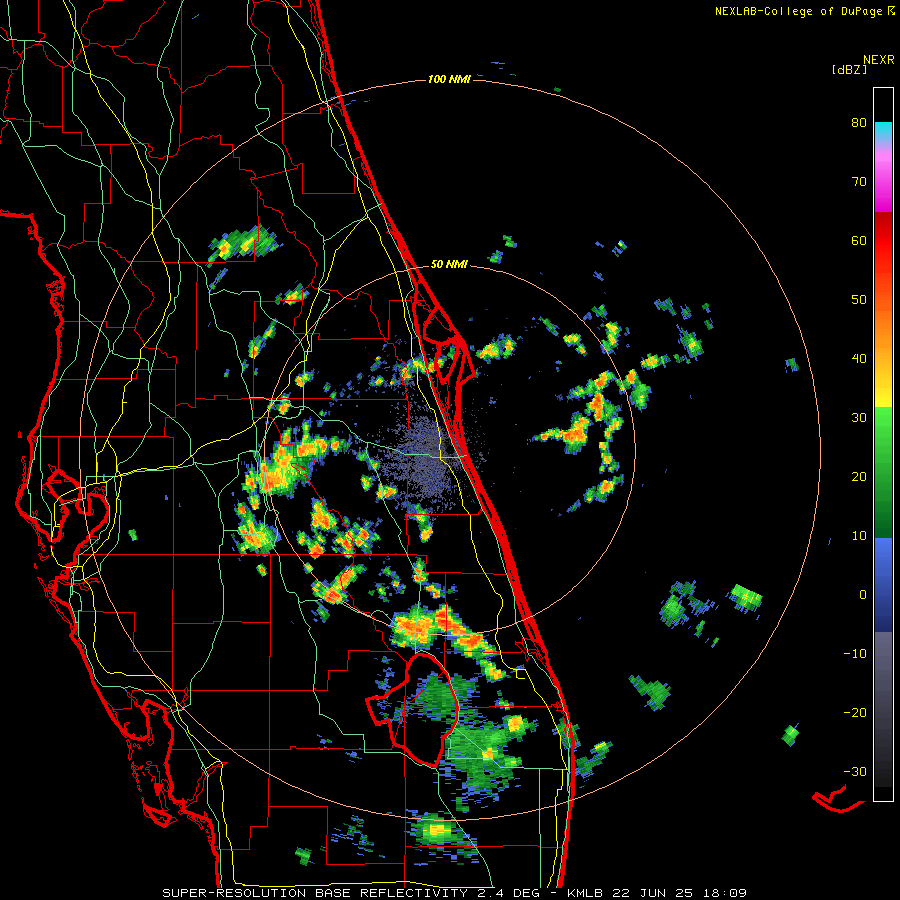Click the 22 JUN 25 18:09 timestamp
900x900 pixels.
pyautogui.click(x=681, y=893)
